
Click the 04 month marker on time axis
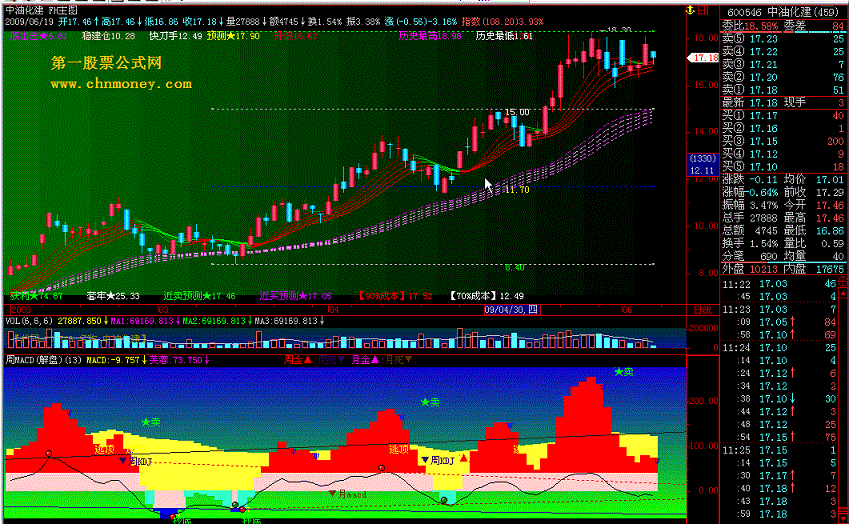[333, 310]
